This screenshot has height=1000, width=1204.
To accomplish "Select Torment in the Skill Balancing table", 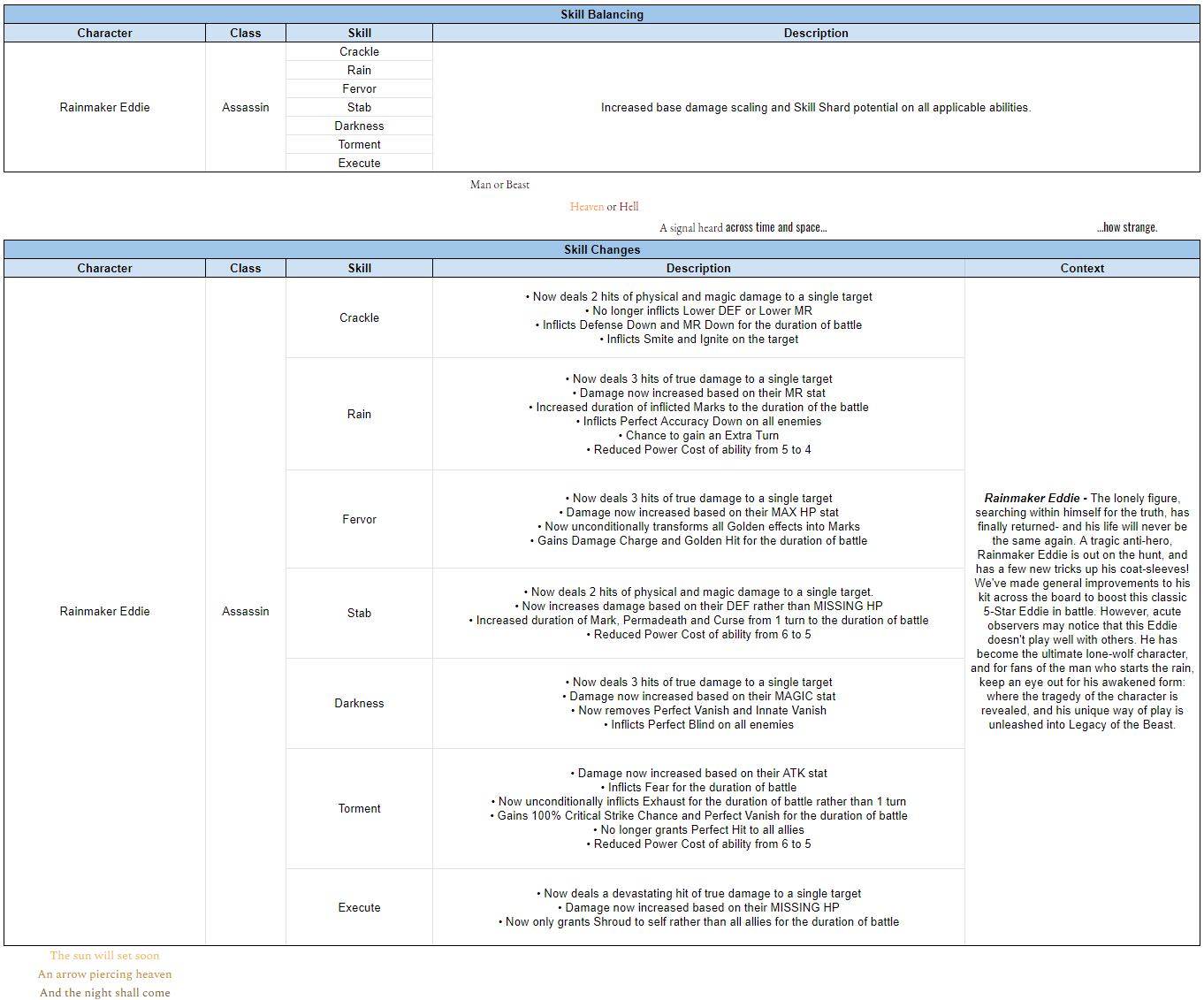I will point(359,144).
